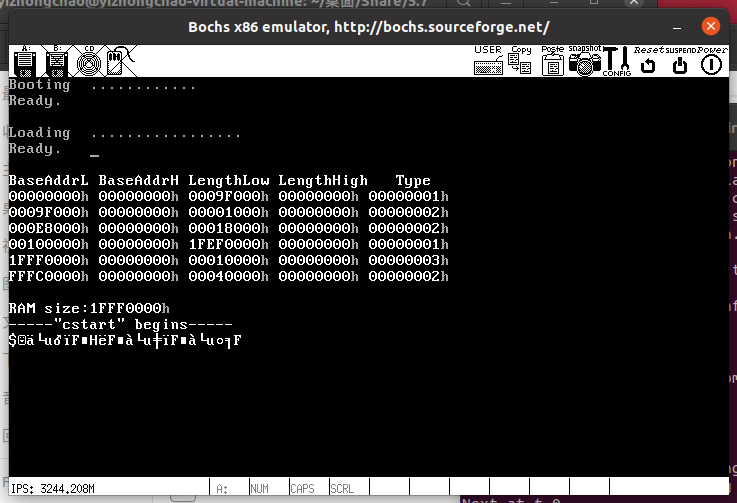Close the Bochs emulator window
Screen dimensions: 737x503
coord(711,26)
